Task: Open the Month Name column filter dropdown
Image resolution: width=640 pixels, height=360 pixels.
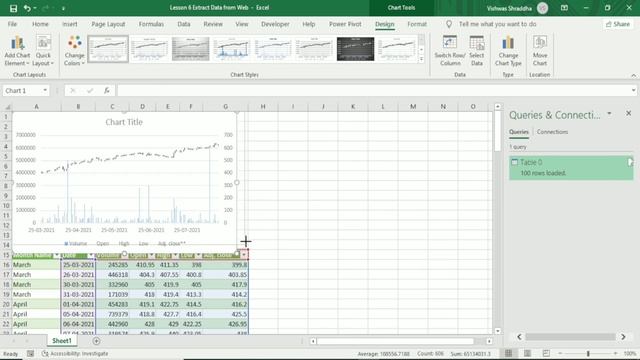Action: point(57,256)
